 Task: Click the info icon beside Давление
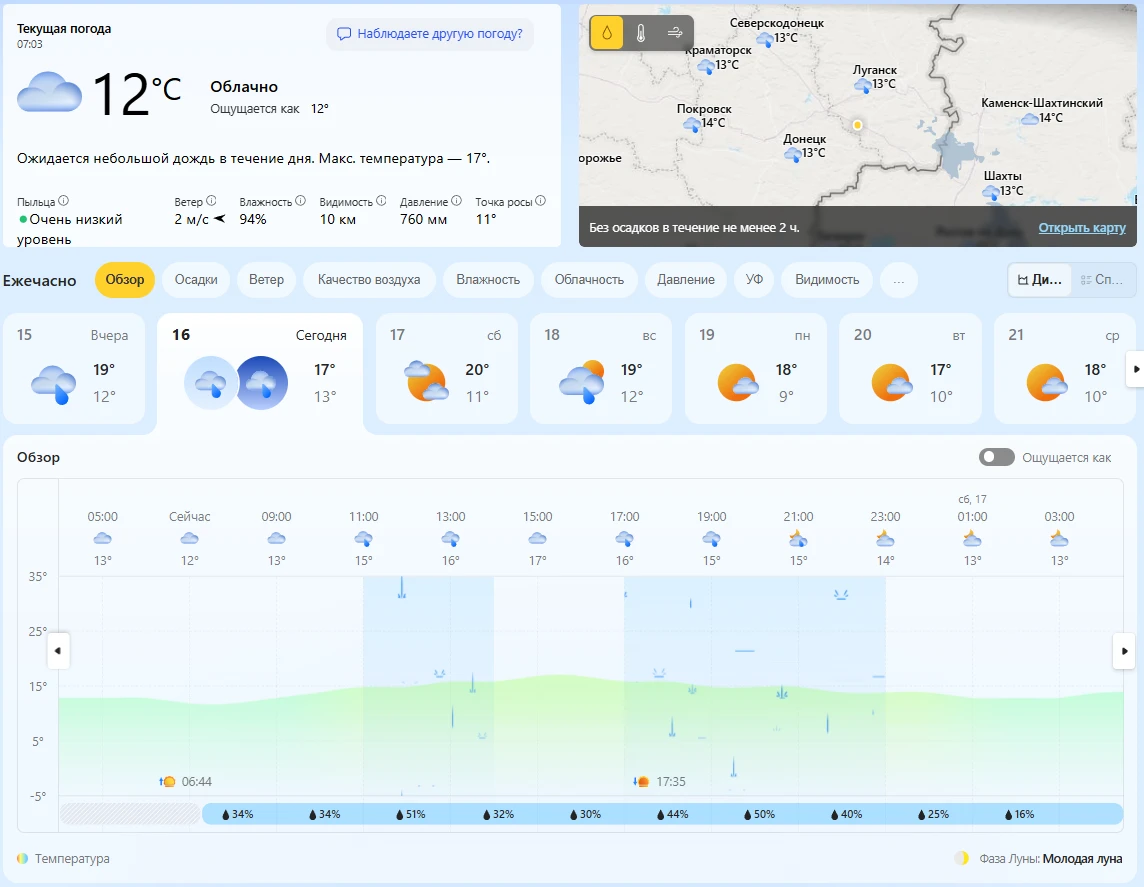click(456, 201)
